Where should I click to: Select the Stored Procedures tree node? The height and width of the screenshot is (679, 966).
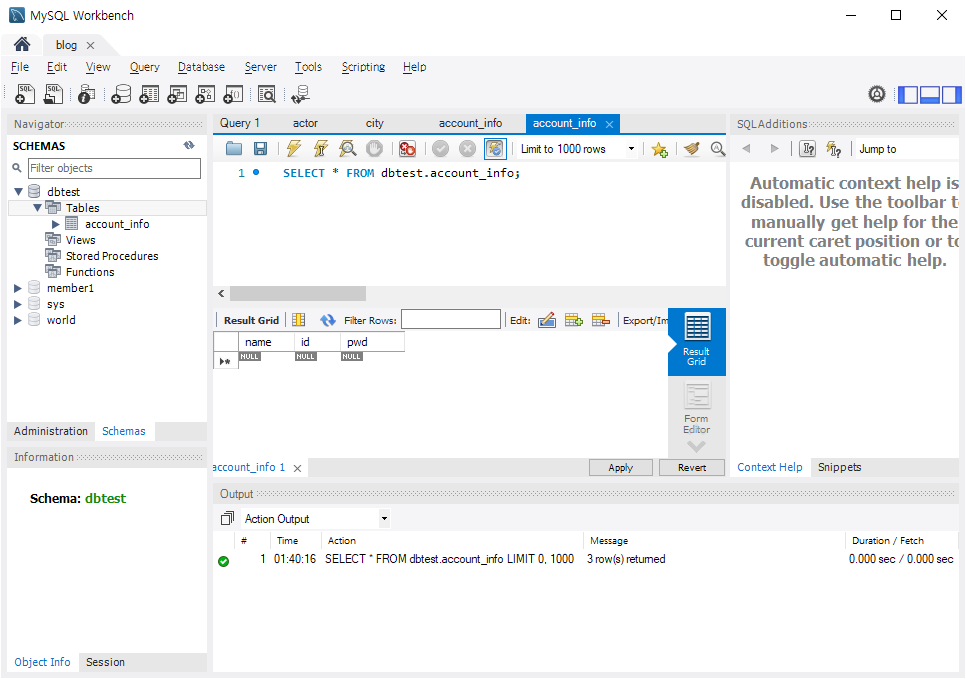[112, 256]
